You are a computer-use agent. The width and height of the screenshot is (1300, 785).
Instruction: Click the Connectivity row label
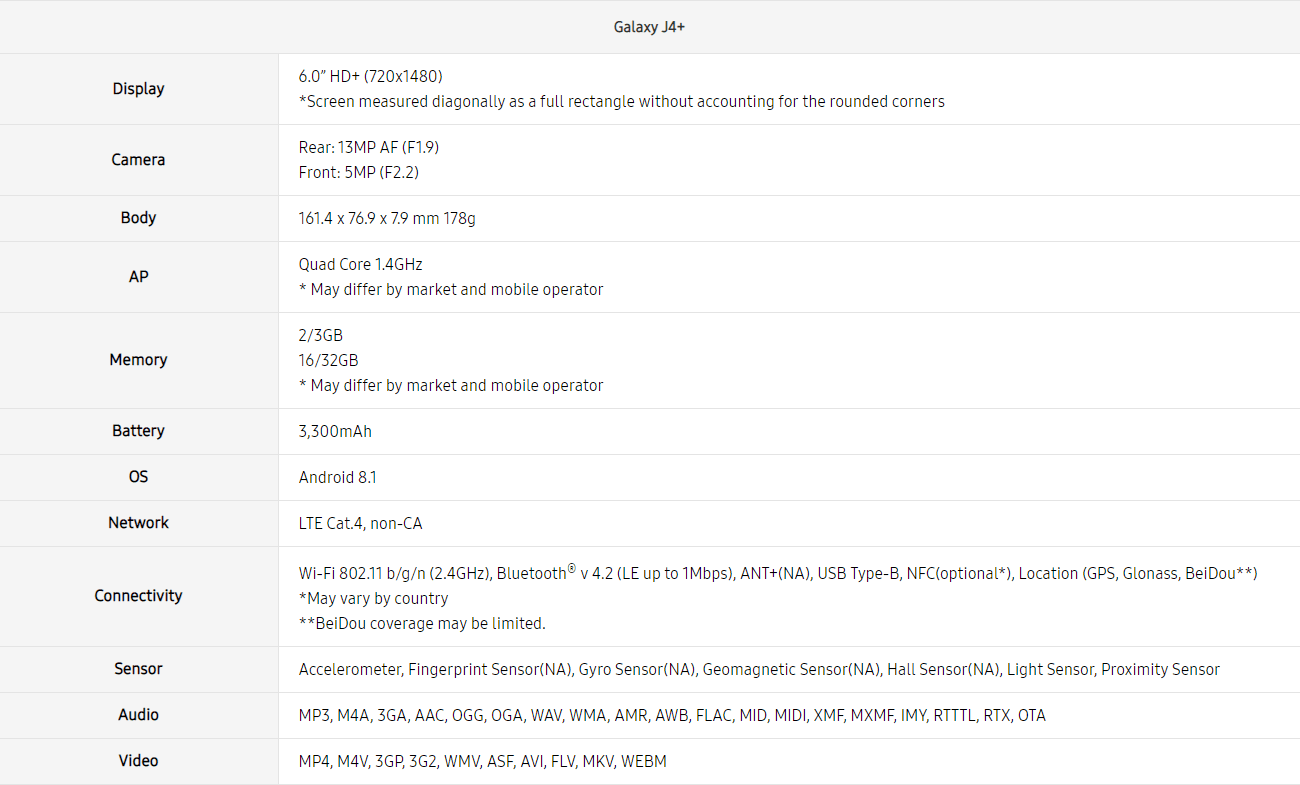tap(138, 596)
